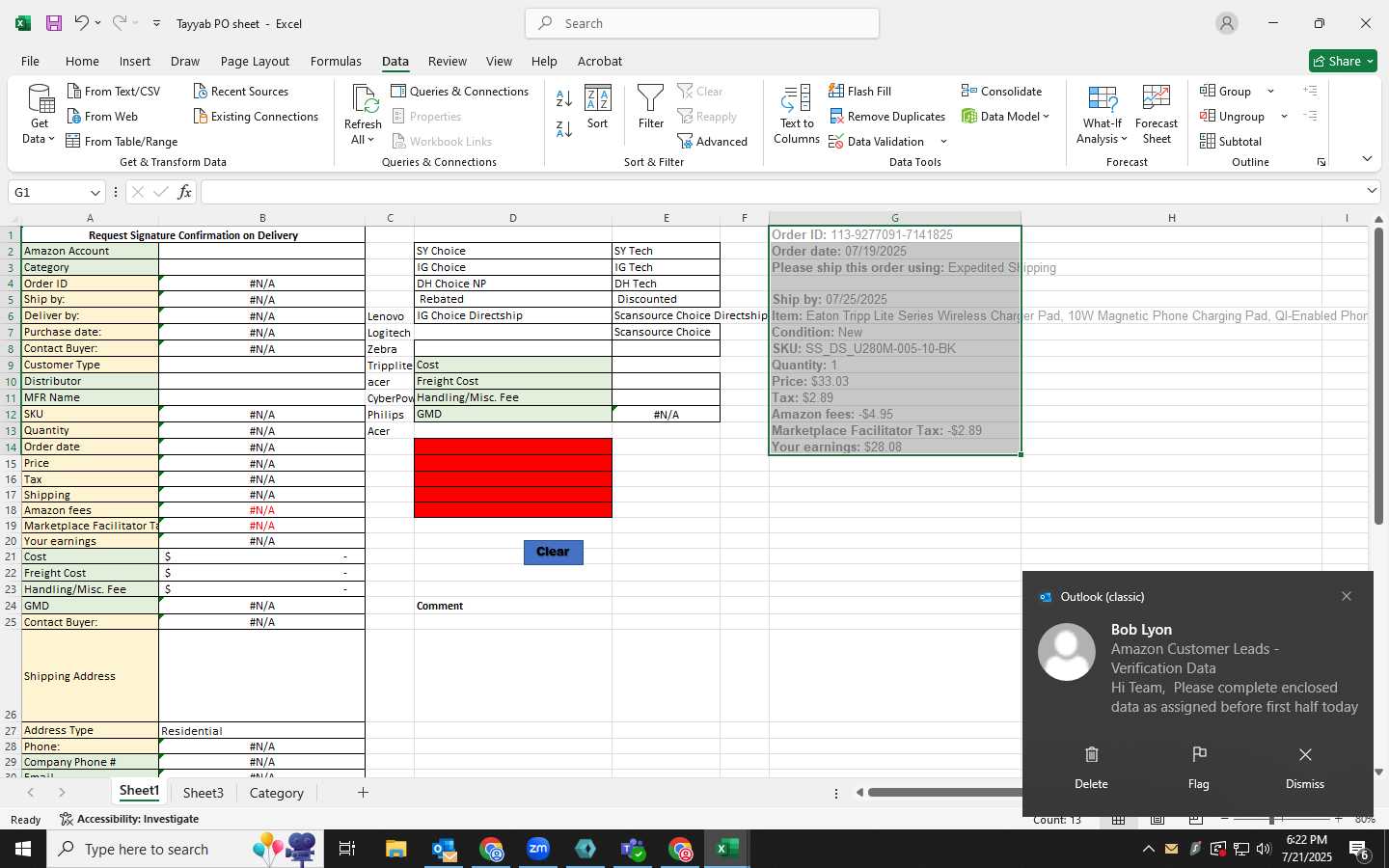Toggle the Filter funnel
This screenshot has height=868, width=1389.
coord(651,107)
